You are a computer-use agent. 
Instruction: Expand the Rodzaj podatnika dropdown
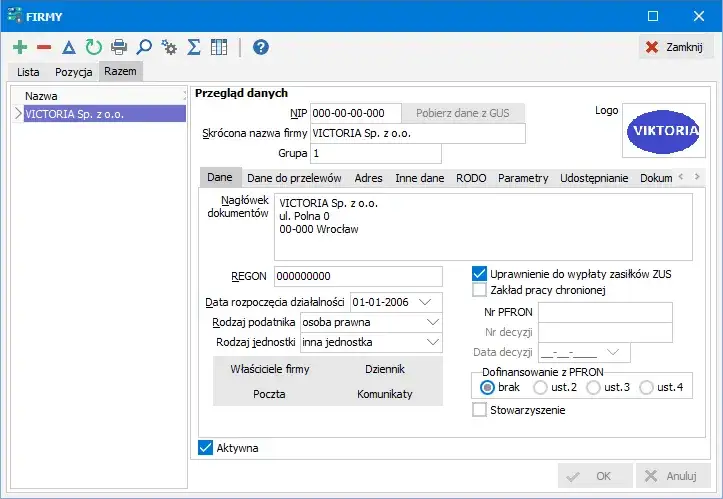tap(431, 322)
